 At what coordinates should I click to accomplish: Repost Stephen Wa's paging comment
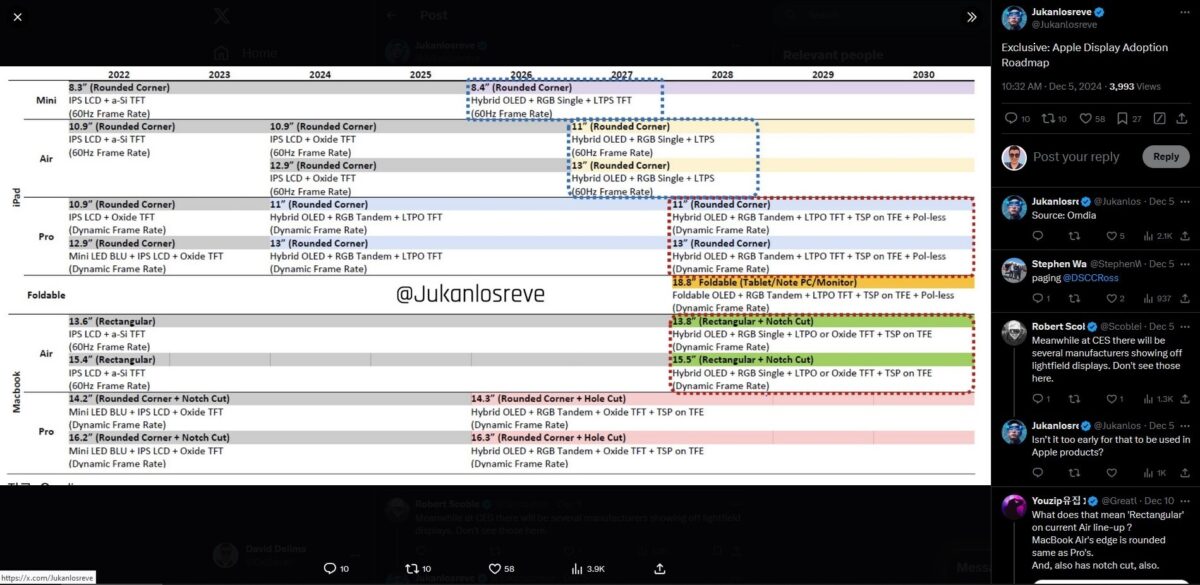[x=1076, y=298]
